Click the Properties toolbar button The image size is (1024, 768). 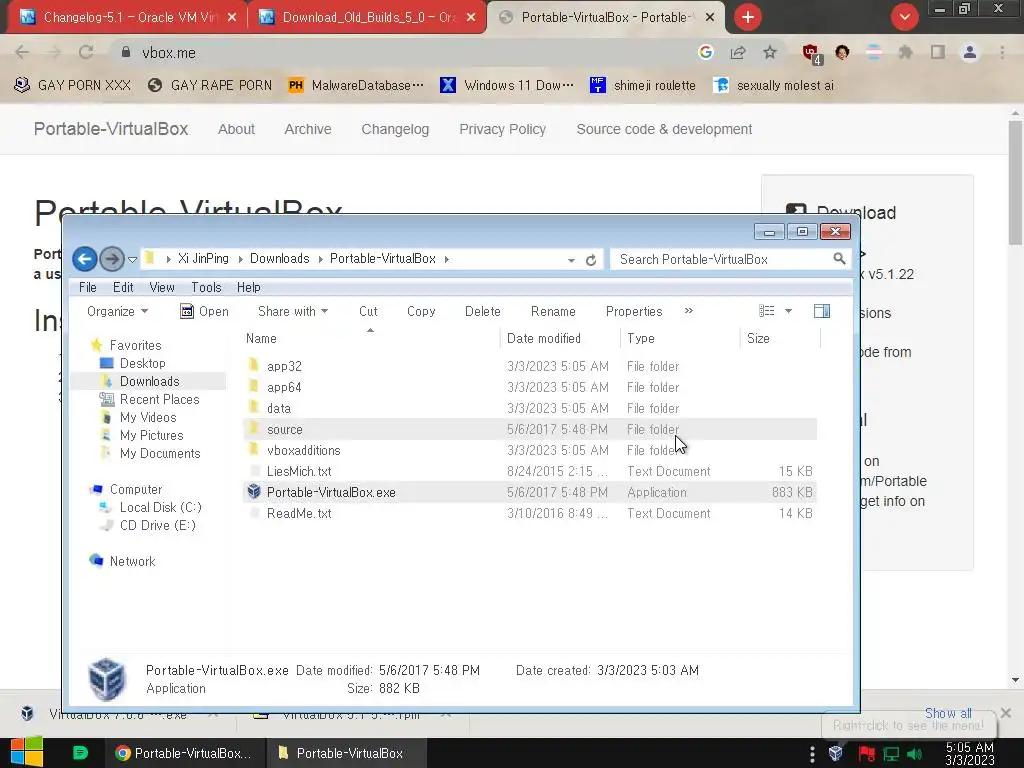(634, 312)
